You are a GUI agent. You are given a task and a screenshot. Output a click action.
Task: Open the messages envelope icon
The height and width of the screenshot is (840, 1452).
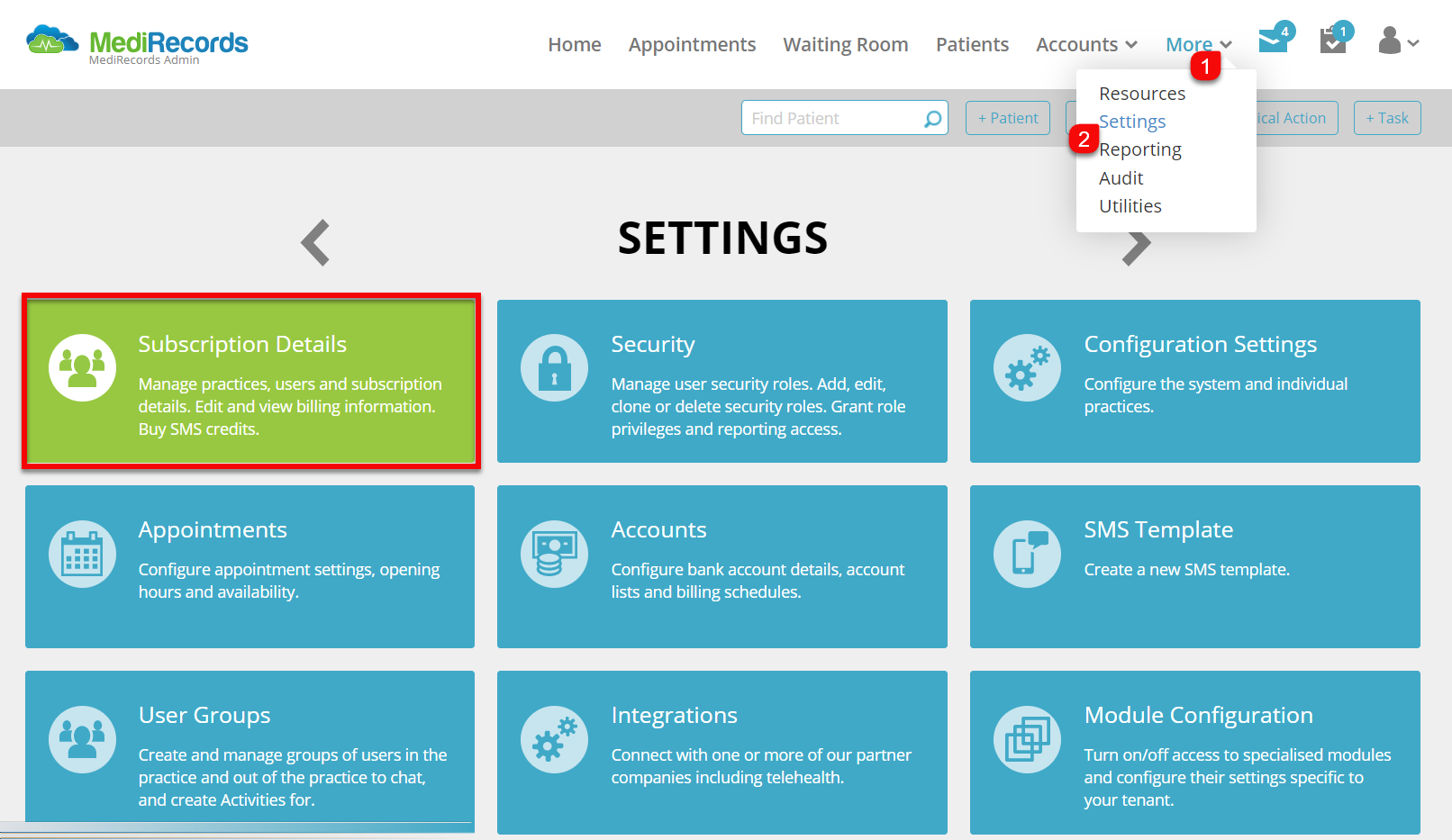[x=1274, y=41]
